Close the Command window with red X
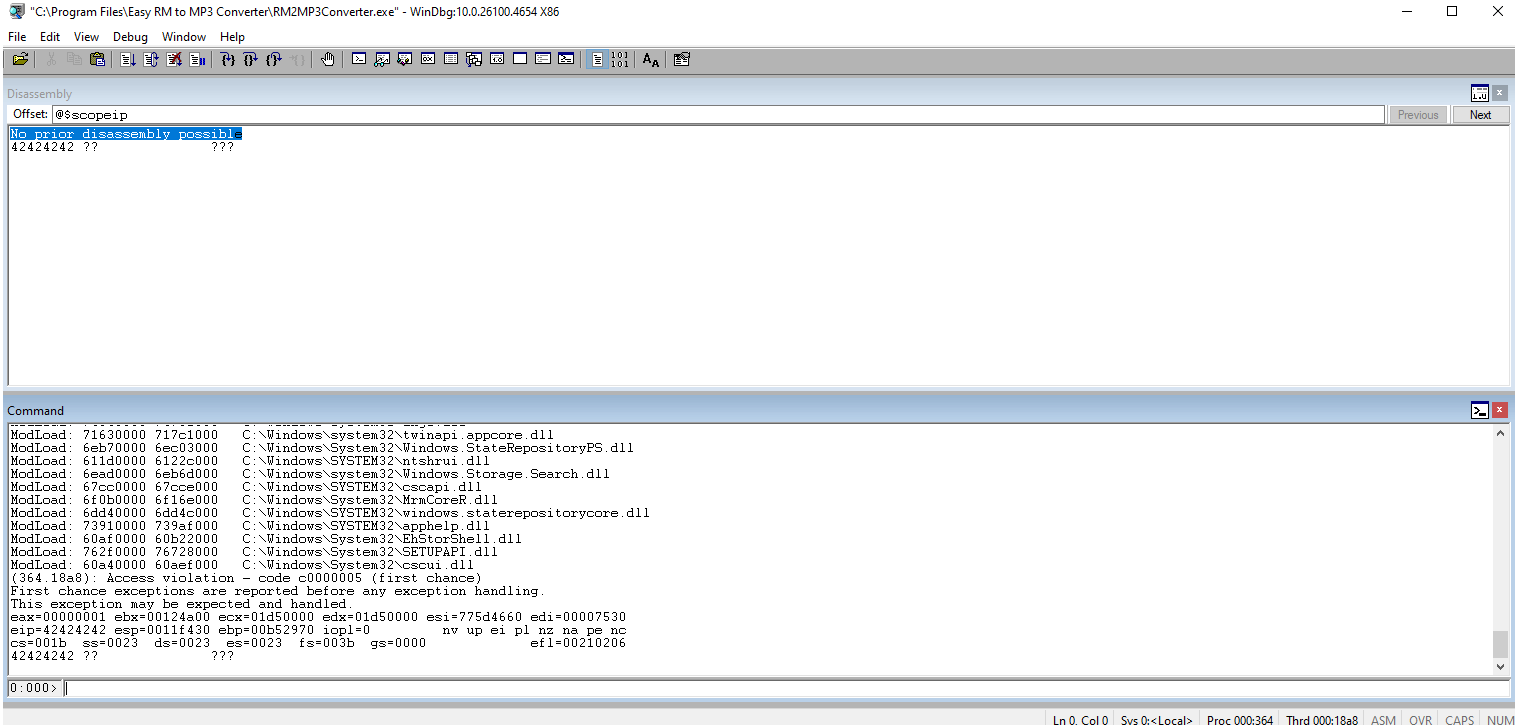Image resolution: width=1515 pixels, height=725 pixels. point(1499,410)
